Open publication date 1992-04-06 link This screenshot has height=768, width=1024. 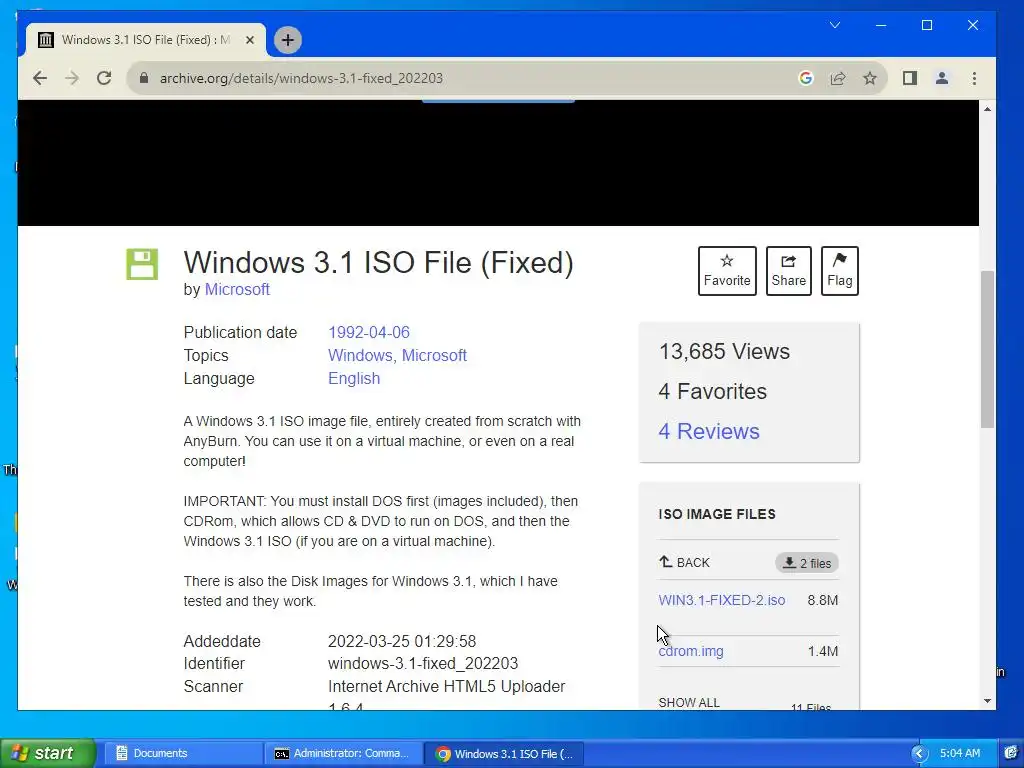click(x=368, y=332)
